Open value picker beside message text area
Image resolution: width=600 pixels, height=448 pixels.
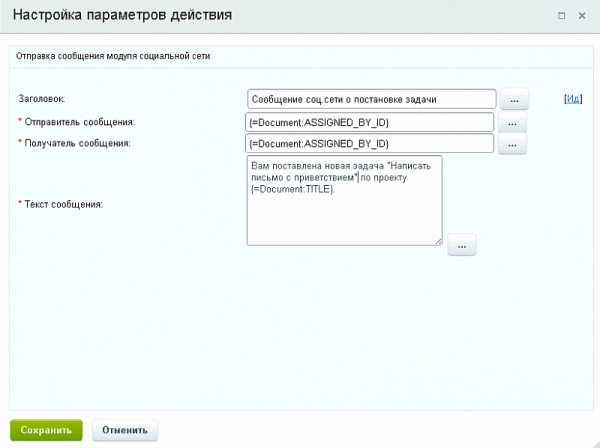pyautogui.click(x=462, y=244)
